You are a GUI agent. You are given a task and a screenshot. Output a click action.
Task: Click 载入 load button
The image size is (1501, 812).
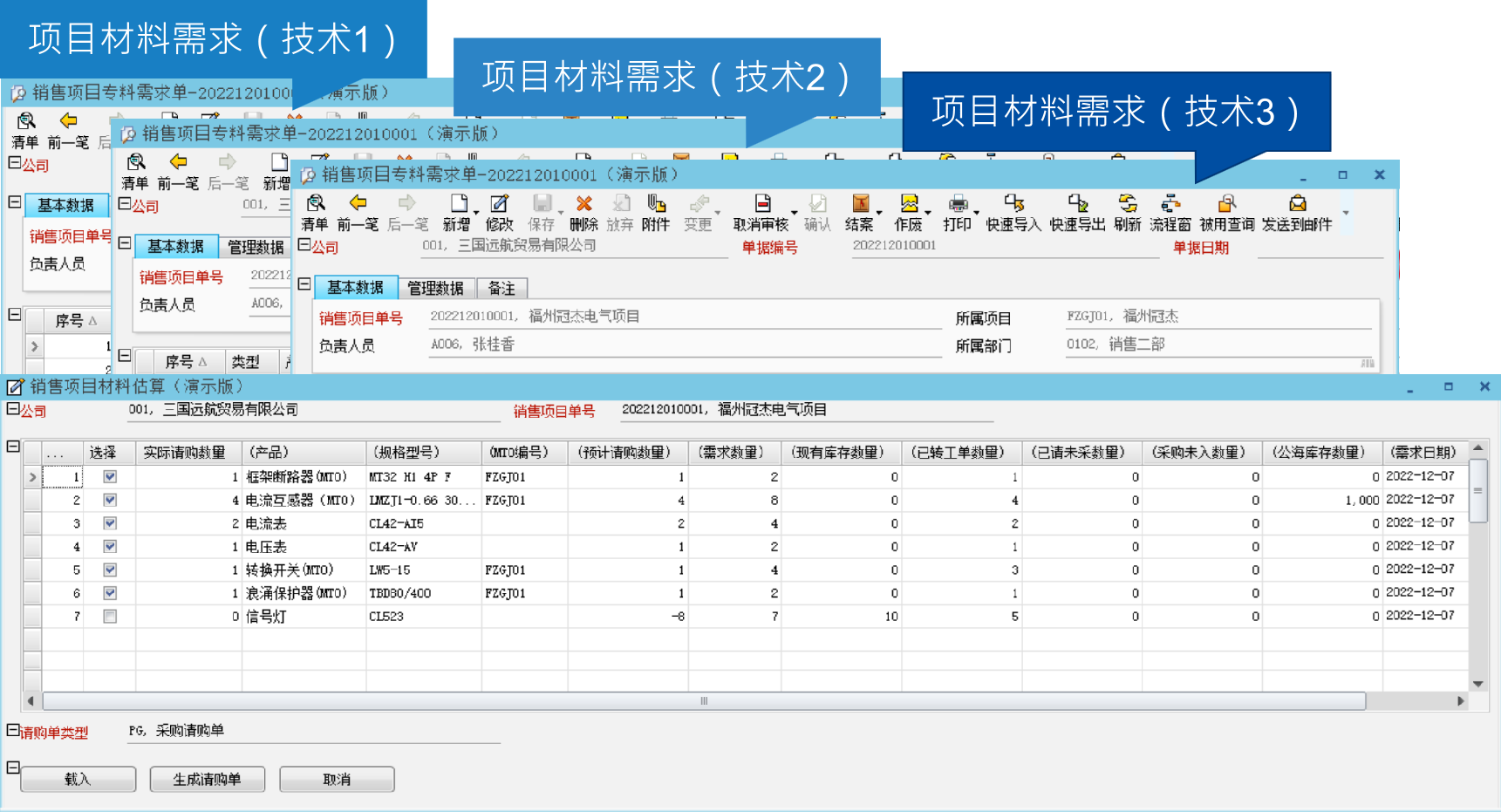coord(78,779)
